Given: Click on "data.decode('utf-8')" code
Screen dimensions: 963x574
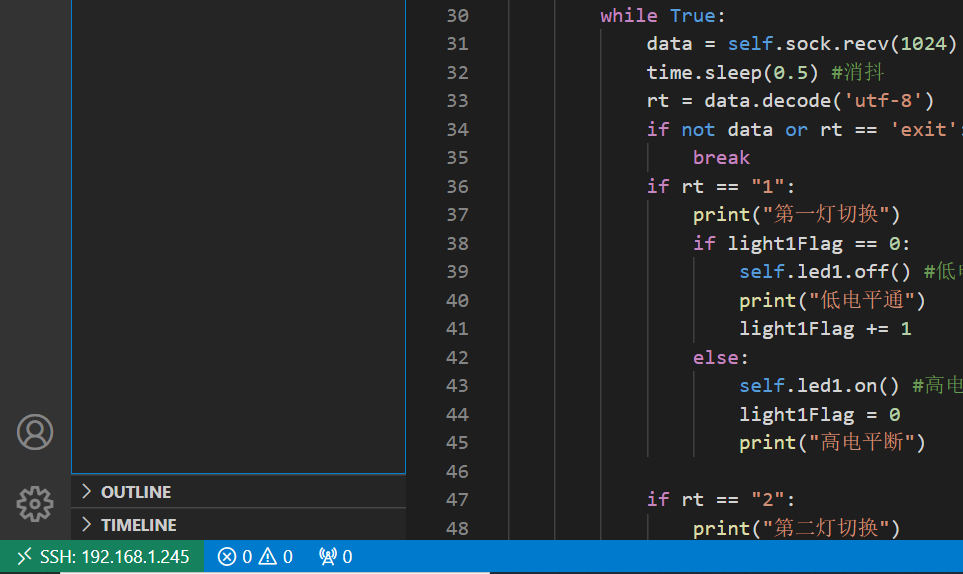Looking at the screenshot, I should (819, 101).
